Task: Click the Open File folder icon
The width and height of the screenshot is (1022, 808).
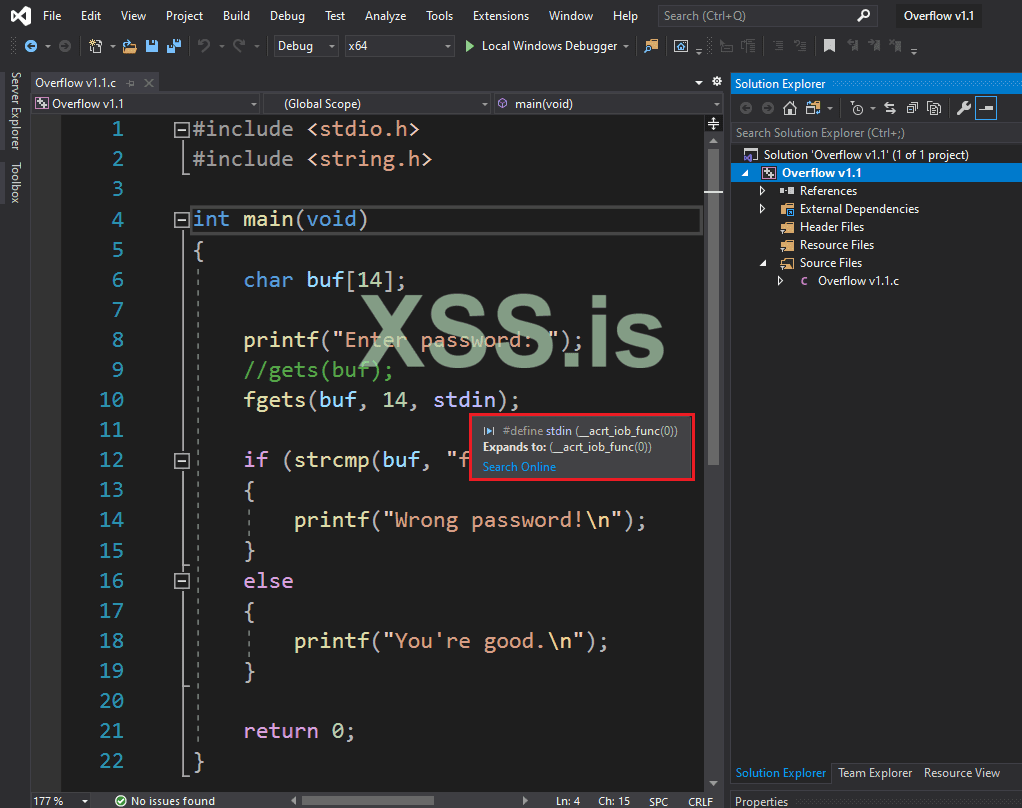Action: point(130,46)
